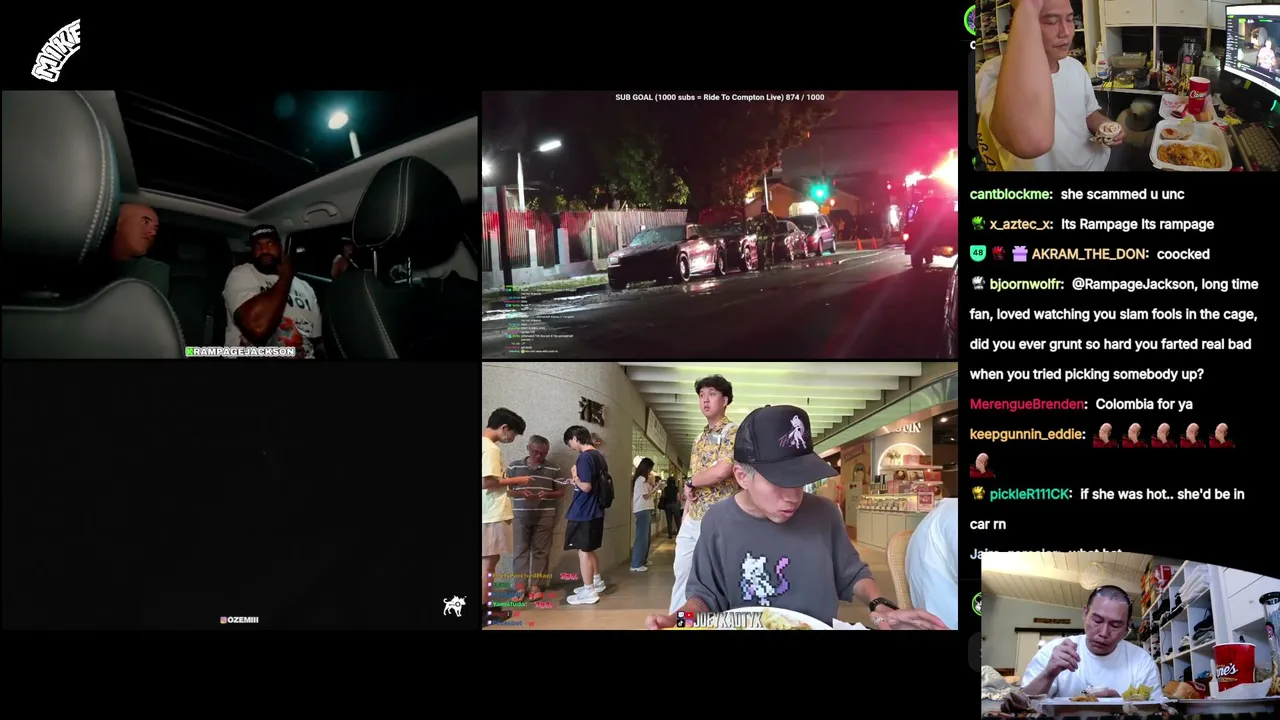Open the night street police-lights video feed
The height and width of the screenshot is (720, 1280).
(x=720, y=225)
